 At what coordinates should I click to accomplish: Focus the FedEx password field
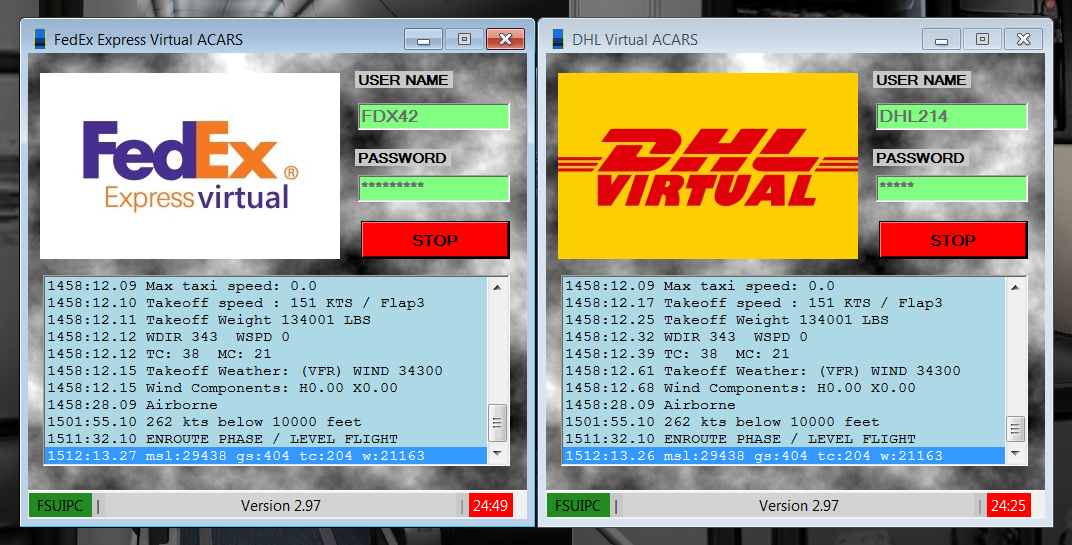tap(433, 188)
